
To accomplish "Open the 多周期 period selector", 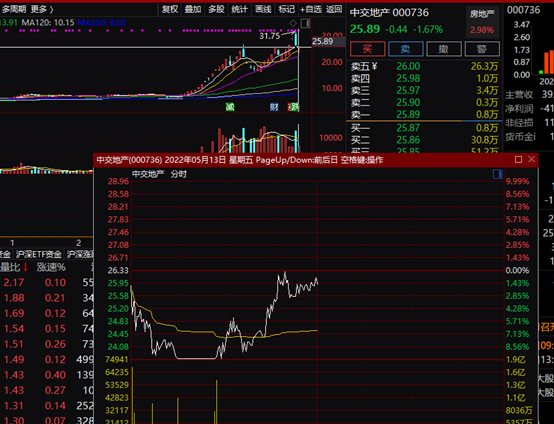I will coord(14,9).
